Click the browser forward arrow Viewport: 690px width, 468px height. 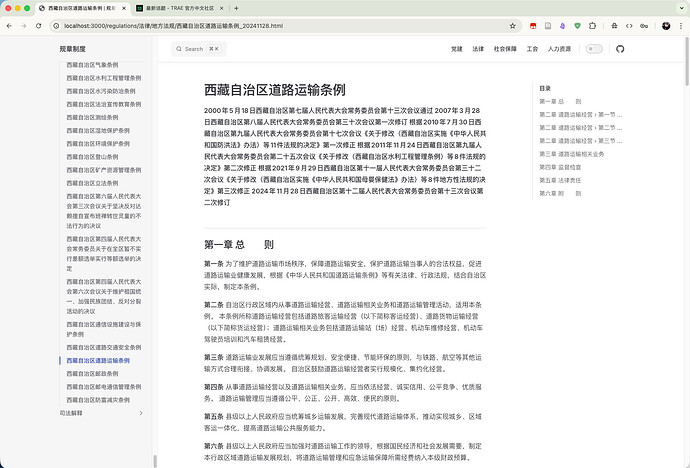(x=24, y=23)
